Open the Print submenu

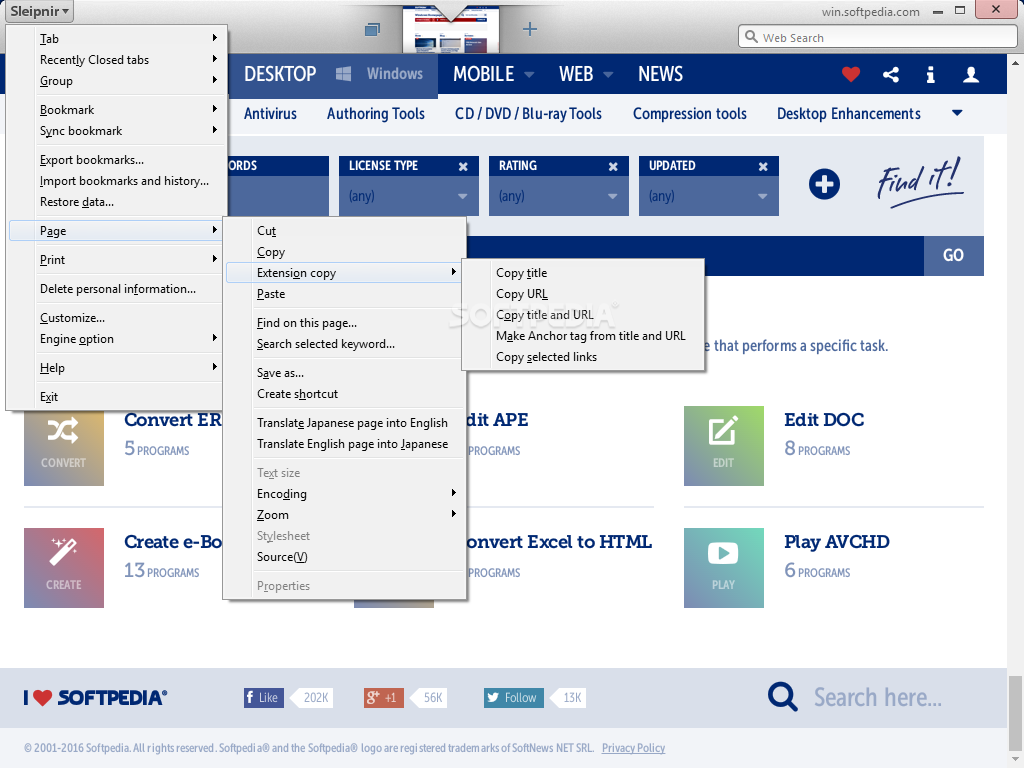(x=116, y=260)
